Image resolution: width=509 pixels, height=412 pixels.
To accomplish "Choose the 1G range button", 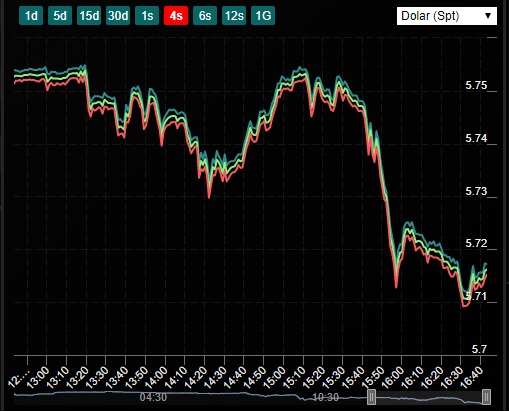I will pyautogui.click(x=263, y=16).
